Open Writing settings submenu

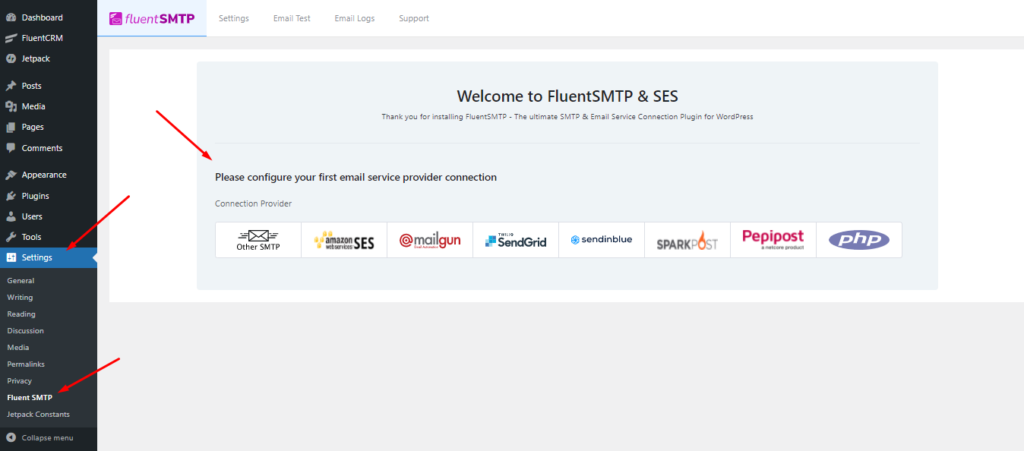click(x=20, y=298)
